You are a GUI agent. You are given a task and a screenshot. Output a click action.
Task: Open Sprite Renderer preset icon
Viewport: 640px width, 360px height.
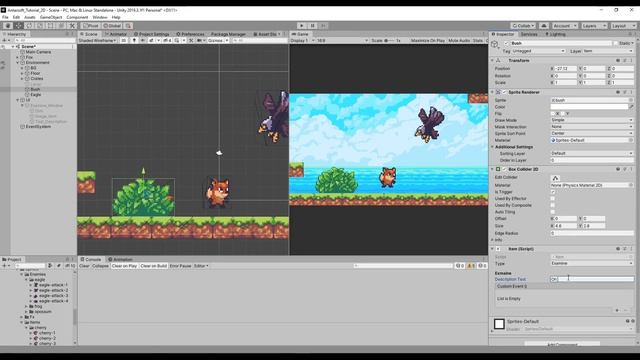pyautogui.click(x=624, y=92)
